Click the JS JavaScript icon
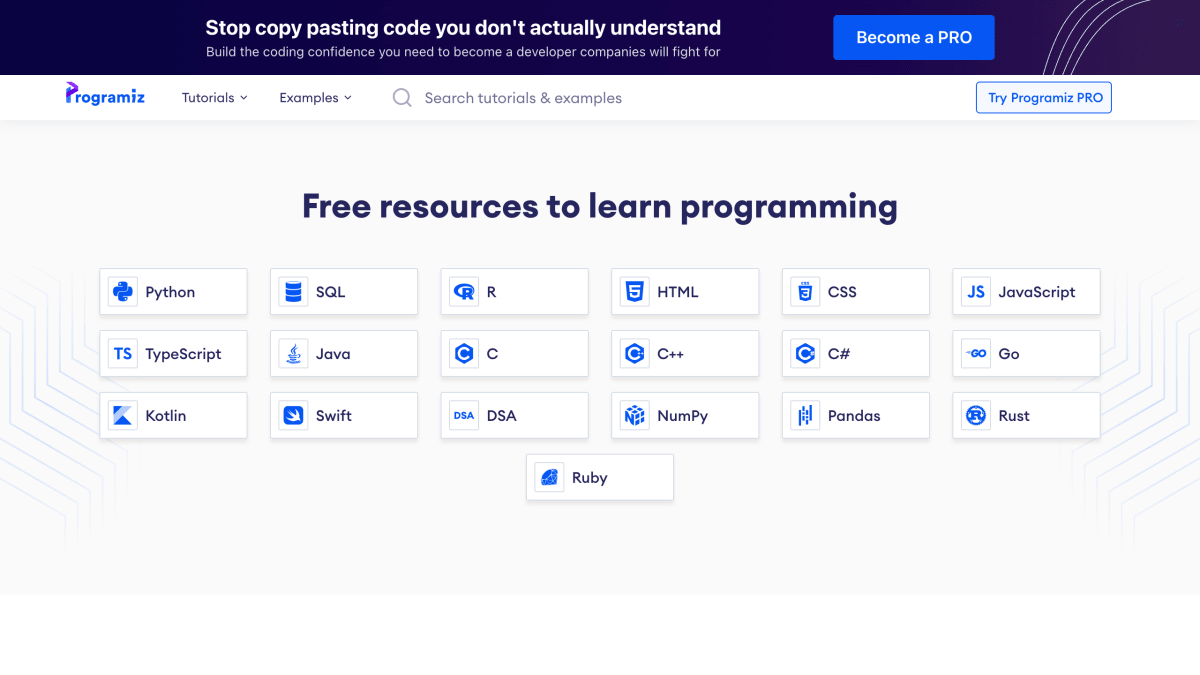 click(x=976, y=292)
